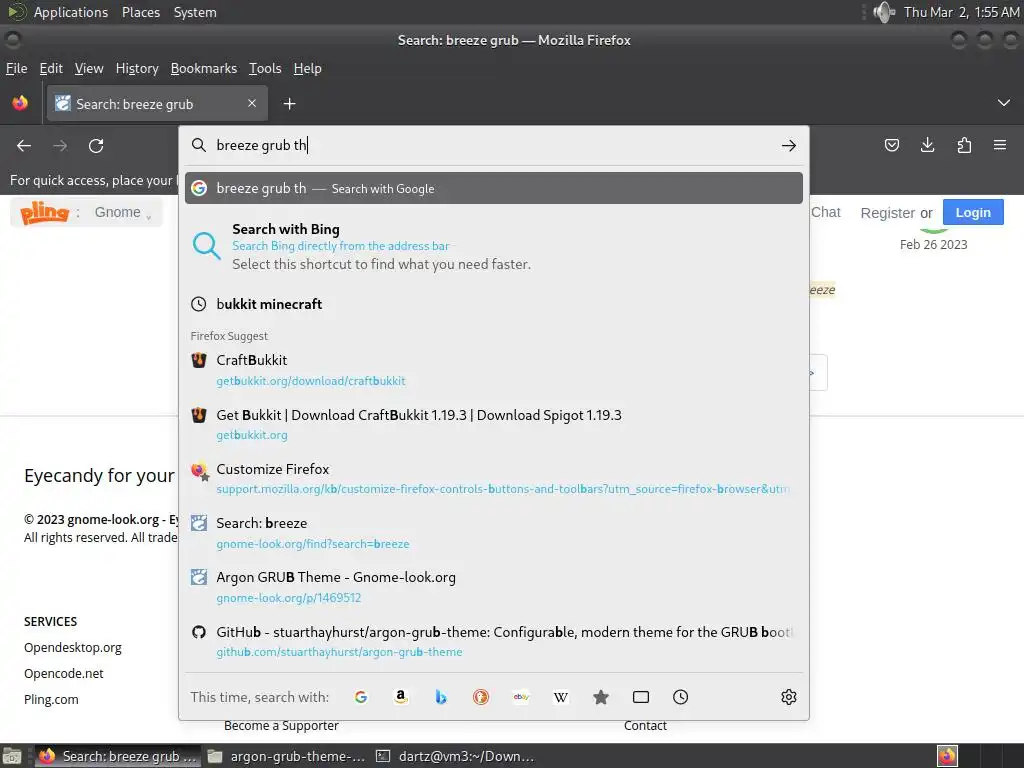Click the Firefox workspace thumbnail in bottom panel
This screenshot has width=1024, height=768.
click(947, 756)
